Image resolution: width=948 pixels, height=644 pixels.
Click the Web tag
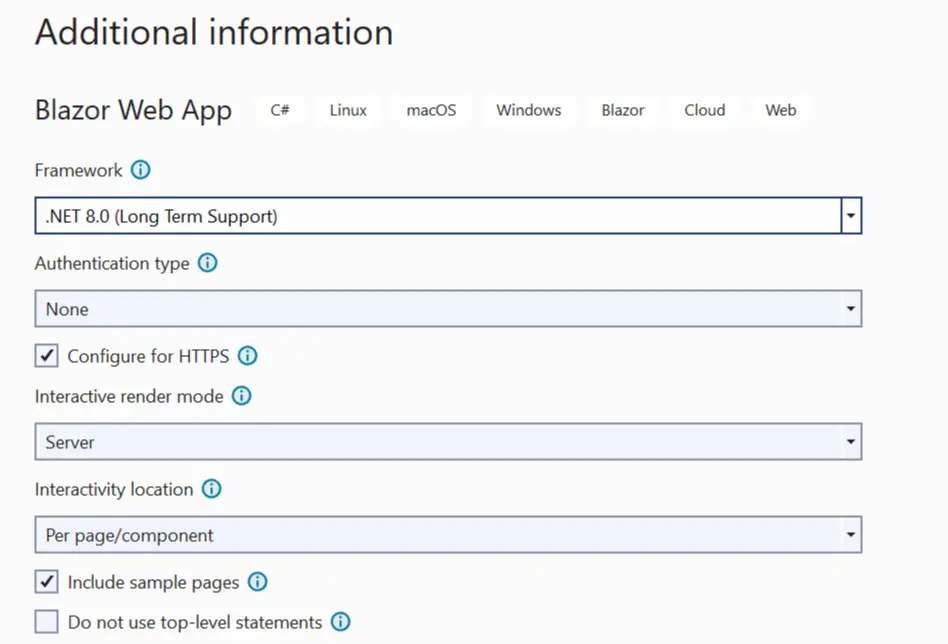click(781, 110)
